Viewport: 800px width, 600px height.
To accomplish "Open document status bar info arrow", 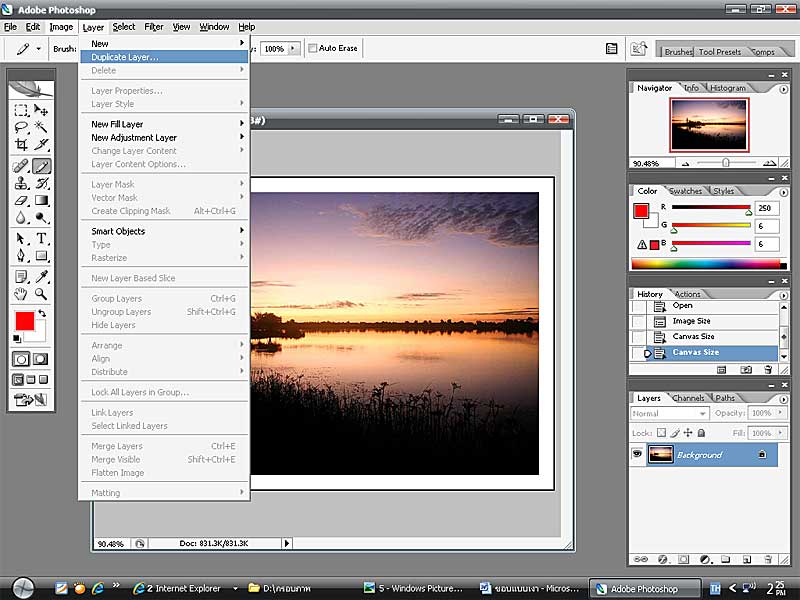I will click(x=287, y=543).
